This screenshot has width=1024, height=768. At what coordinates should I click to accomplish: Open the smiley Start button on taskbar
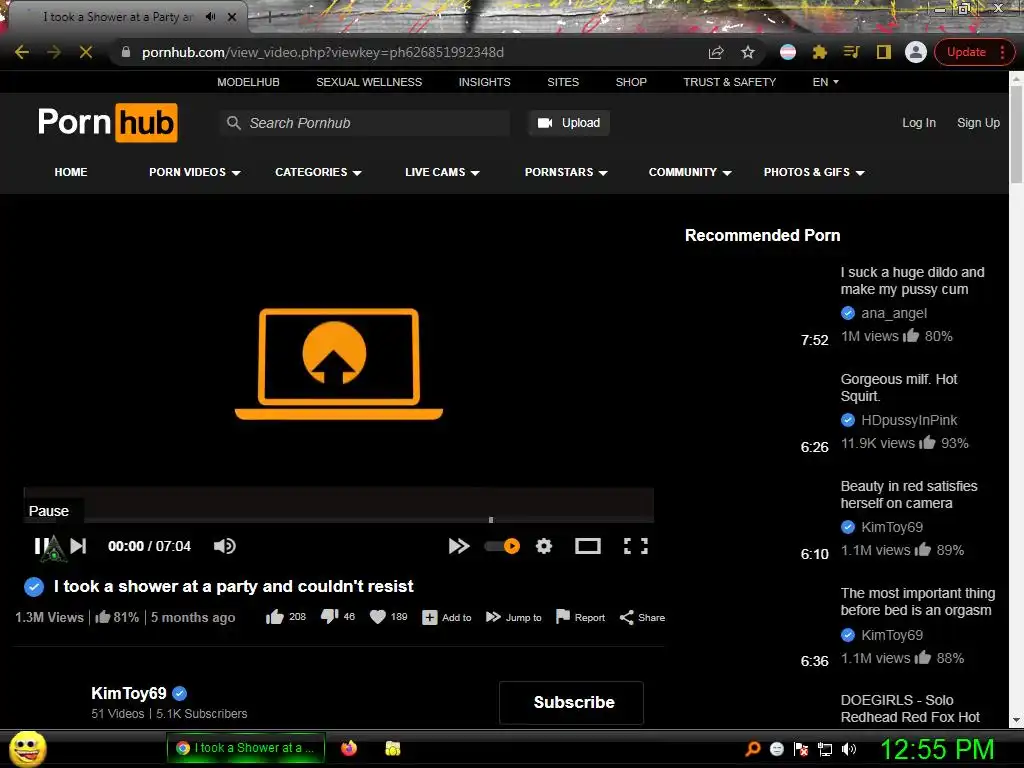pyautogui.click(x=27, y=748)
